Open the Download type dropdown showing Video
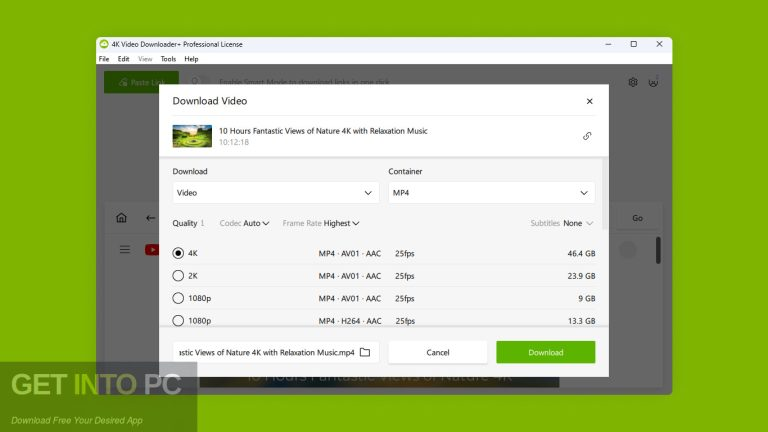 point(275,192)
